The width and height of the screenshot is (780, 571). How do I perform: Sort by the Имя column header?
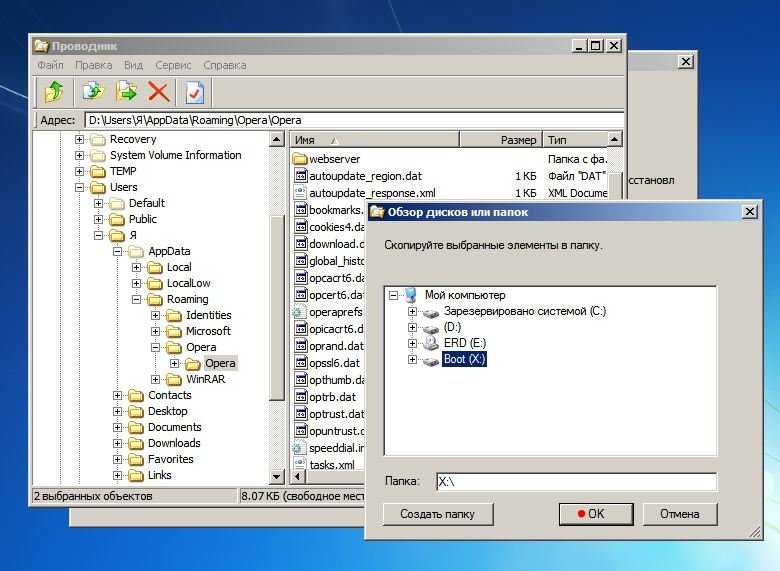tap(374, 140)
